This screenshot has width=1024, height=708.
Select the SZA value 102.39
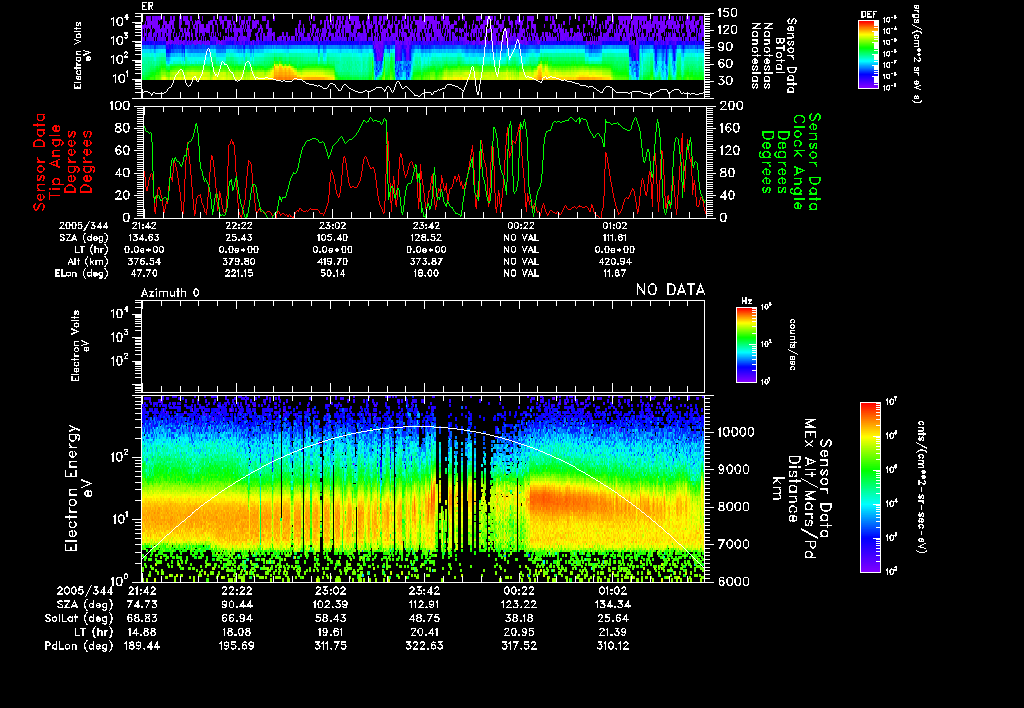(330, 604)
